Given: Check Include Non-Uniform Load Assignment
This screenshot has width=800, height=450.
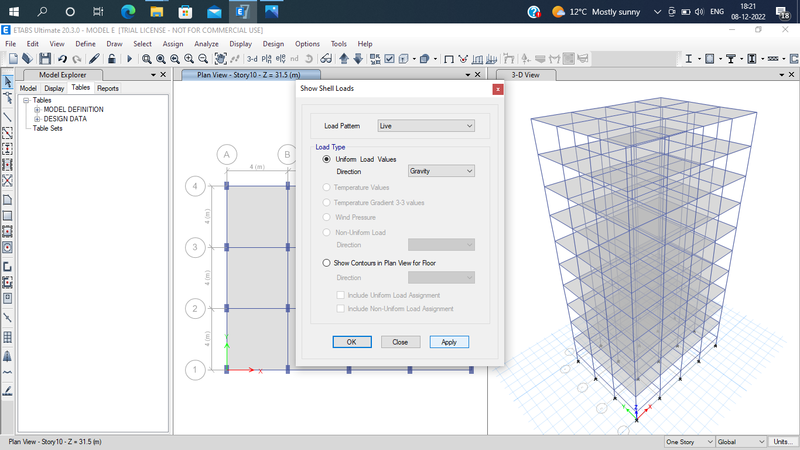Looking at the screenshot, I should pos(340,309).
